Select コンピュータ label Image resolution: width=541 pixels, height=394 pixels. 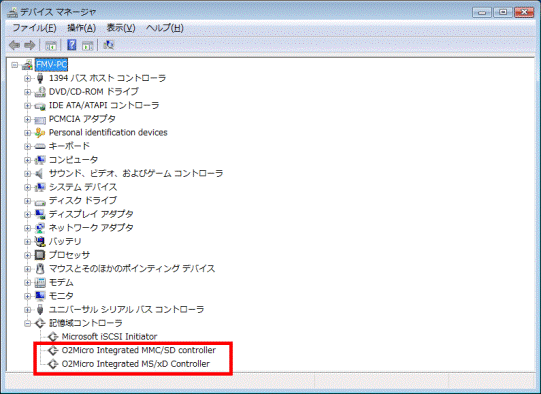[x=73, y=160]
